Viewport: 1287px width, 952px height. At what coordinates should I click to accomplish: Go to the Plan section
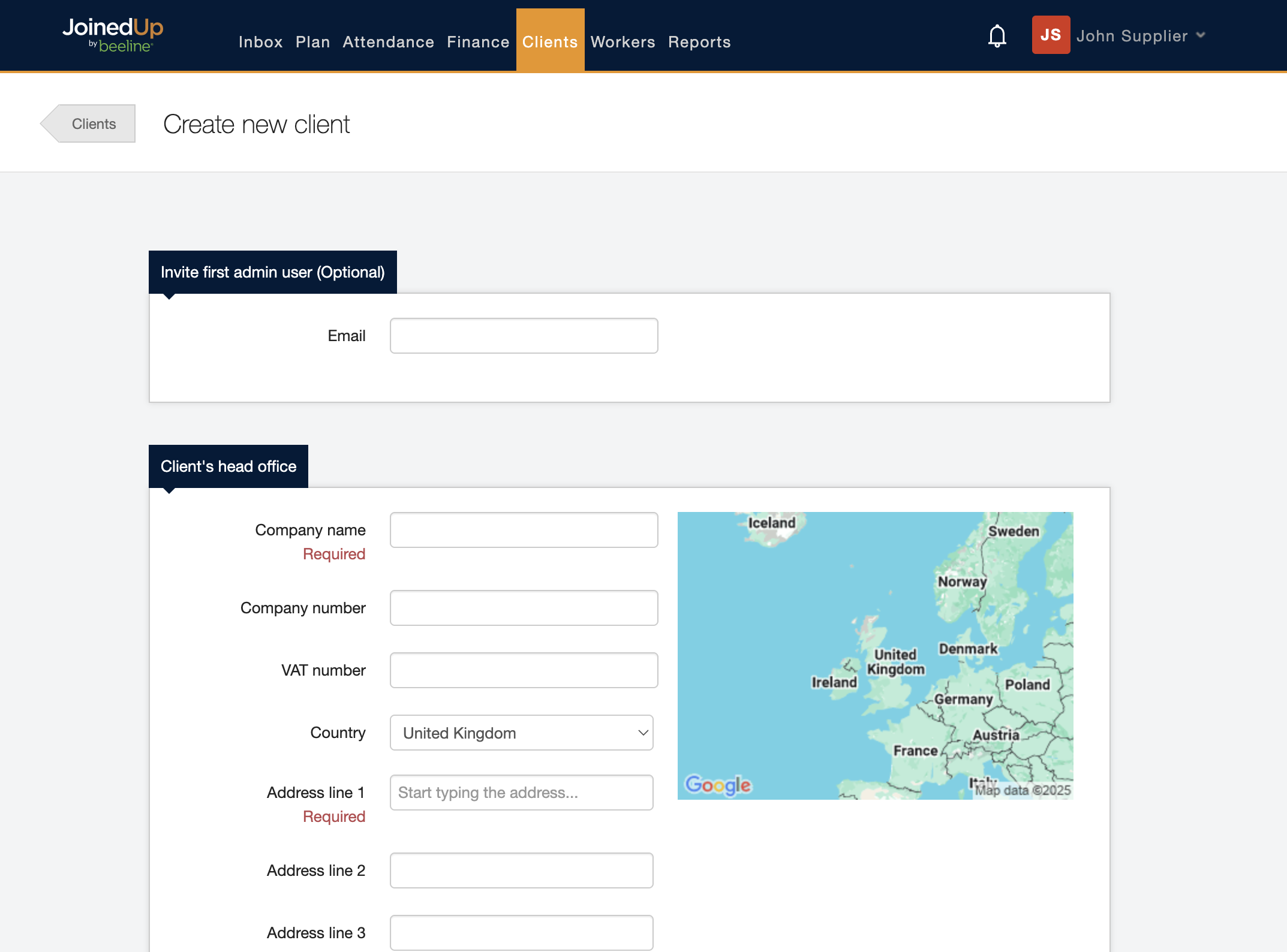(312, 42)
